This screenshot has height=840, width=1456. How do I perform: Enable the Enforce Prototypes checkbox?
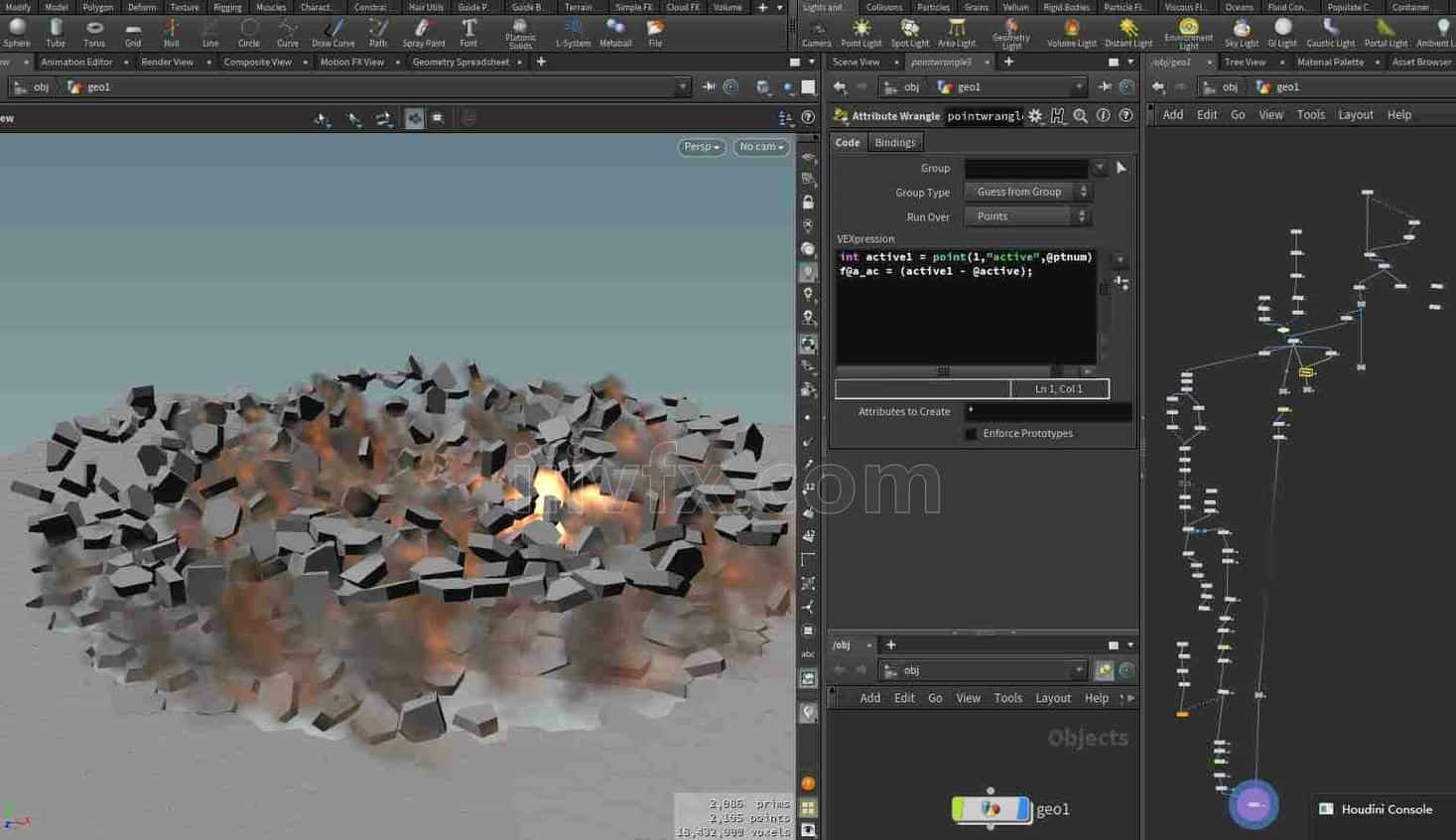pos(971,434)
